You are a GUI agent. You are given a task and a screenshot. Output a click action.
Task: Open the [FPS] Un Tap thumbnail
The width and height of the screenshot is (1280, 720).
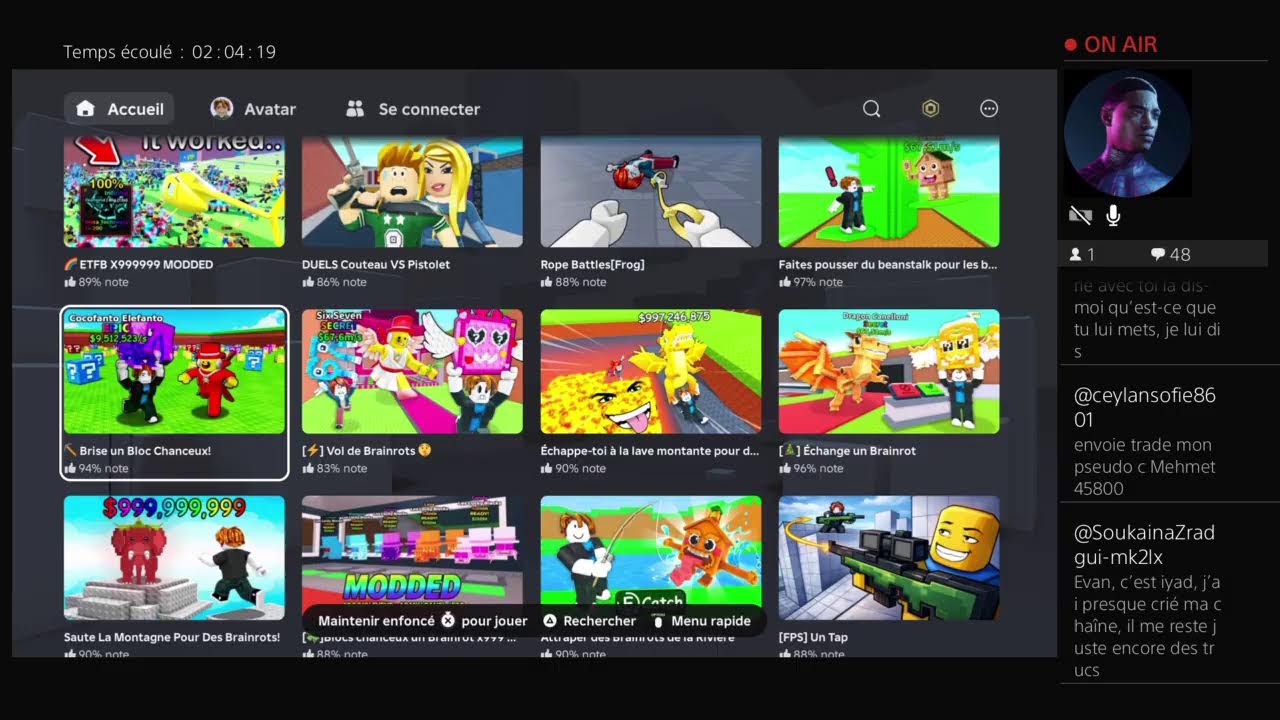click(x=889, y=558)
